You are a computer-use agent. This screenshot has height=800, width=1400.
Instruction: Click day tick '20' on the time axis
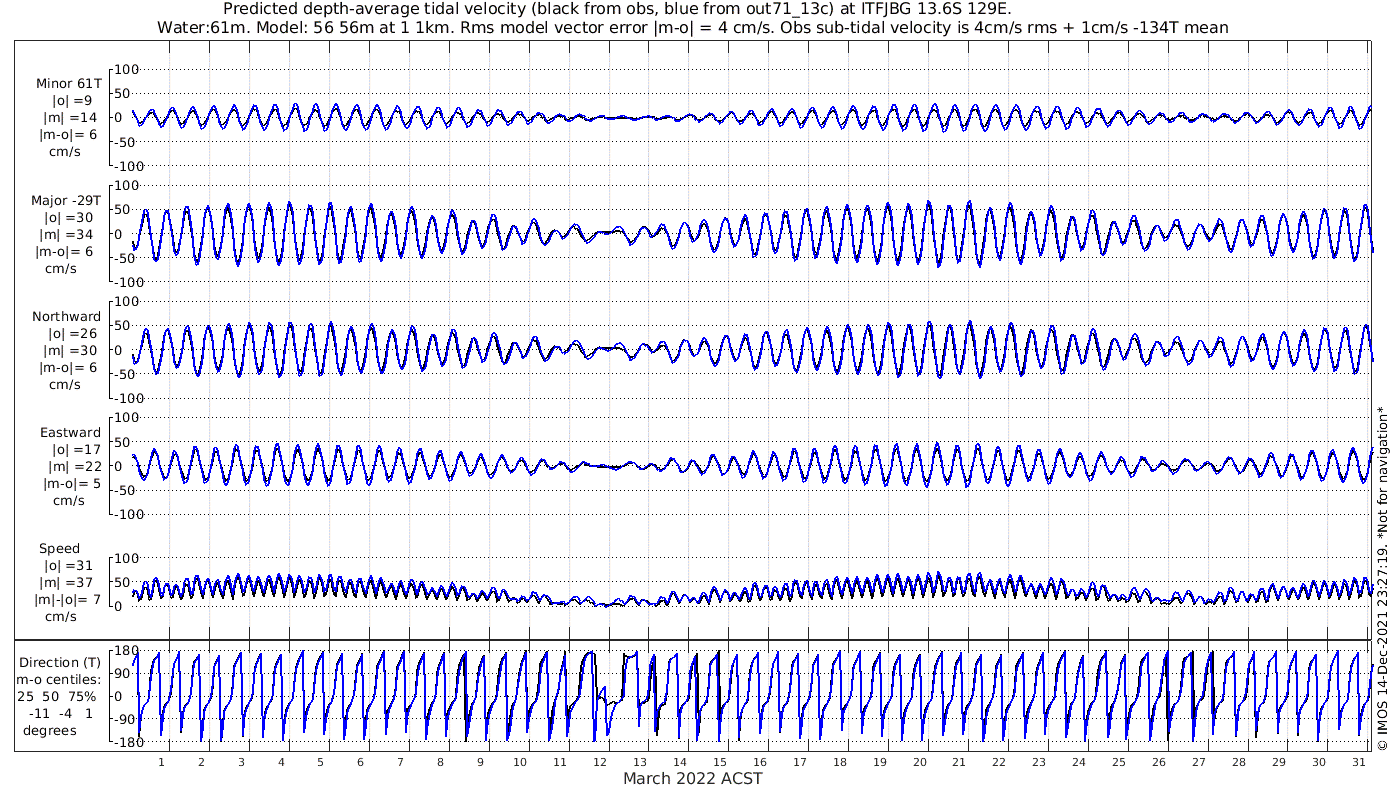tap(919, 762)
